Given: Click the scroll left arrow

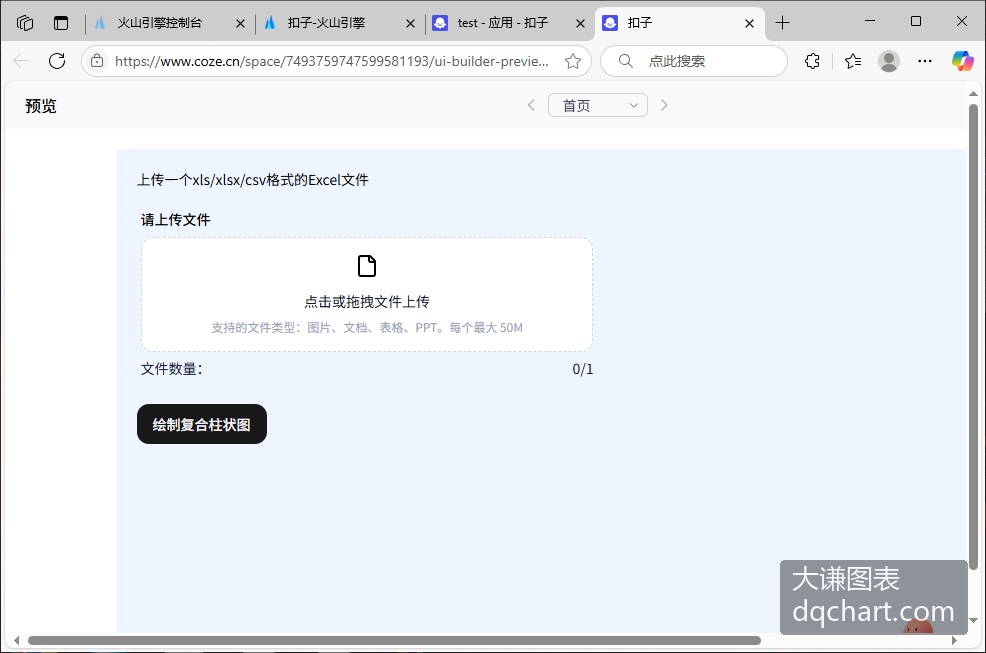Looking at the screenshot, I should [x=16, y=640].
